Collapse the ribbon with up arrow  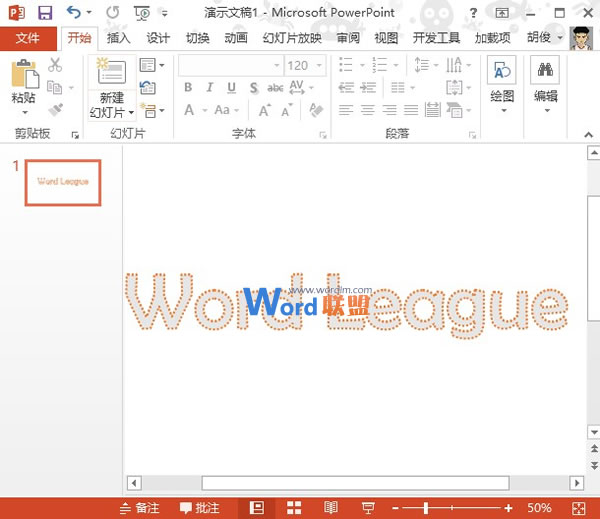click(x=589, y=134)
